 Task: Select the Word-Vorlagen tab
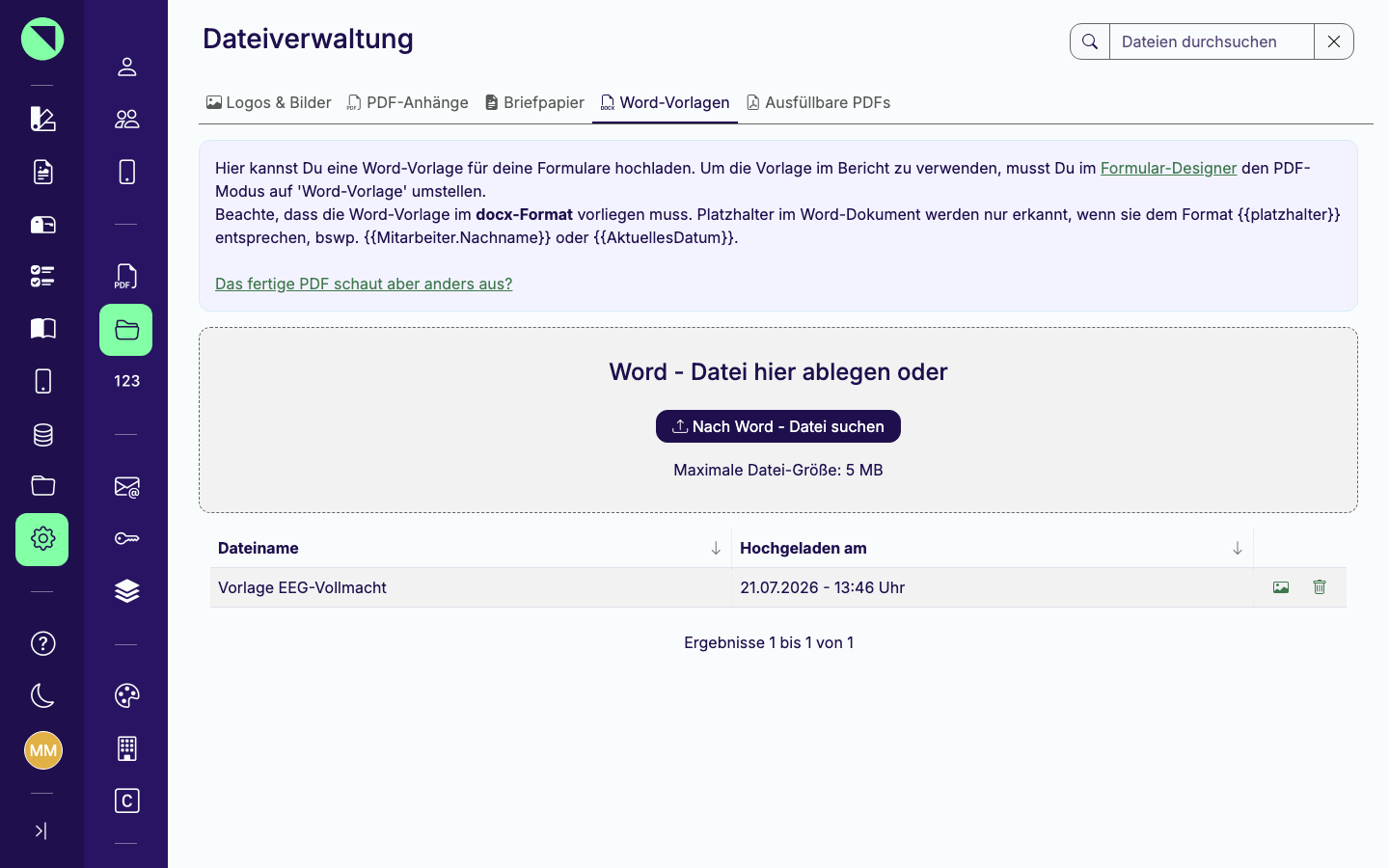(x=665, y=102)
